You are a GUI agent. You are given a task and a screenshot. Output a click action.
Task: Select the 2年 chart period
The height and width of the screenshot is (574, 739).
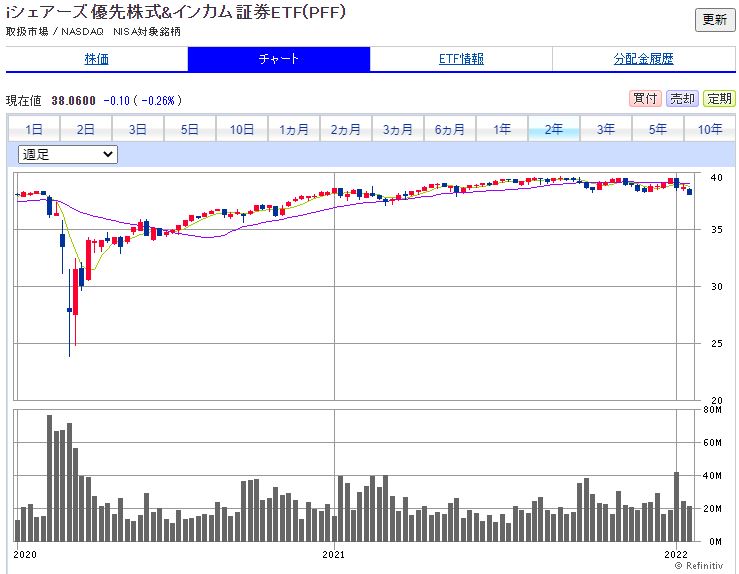tap(554, 129)
